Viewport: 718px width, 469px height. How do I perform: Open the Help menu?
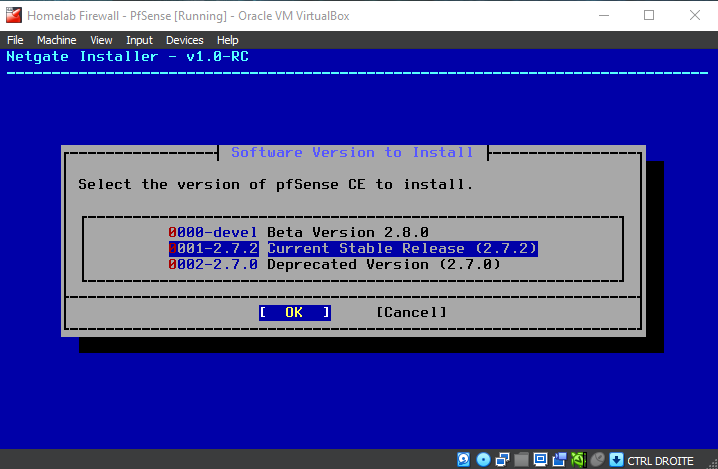tap(228, 40)
